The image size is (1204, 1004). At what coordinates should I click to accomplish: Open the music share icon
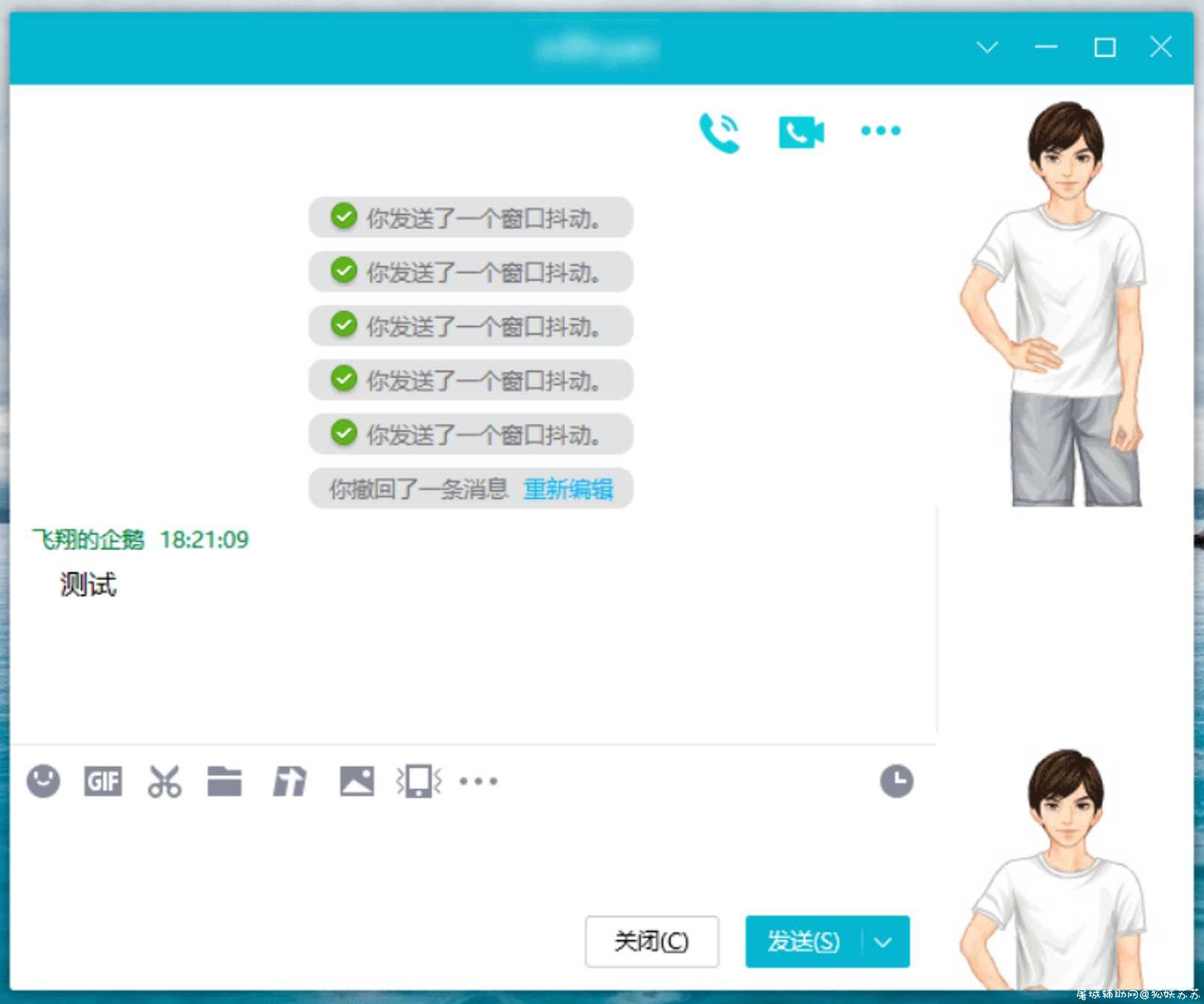290,781
